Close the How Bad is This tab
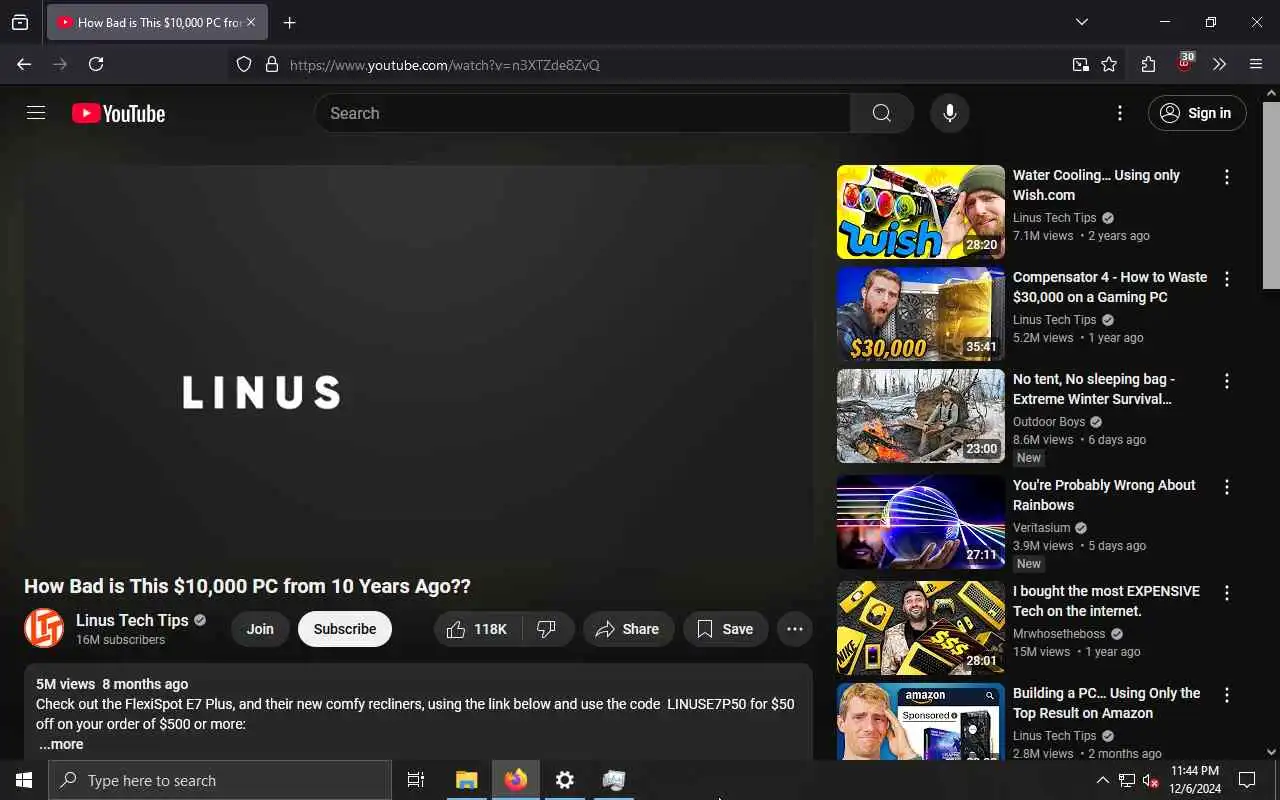 pyautogui.click(x=251, y=22)
